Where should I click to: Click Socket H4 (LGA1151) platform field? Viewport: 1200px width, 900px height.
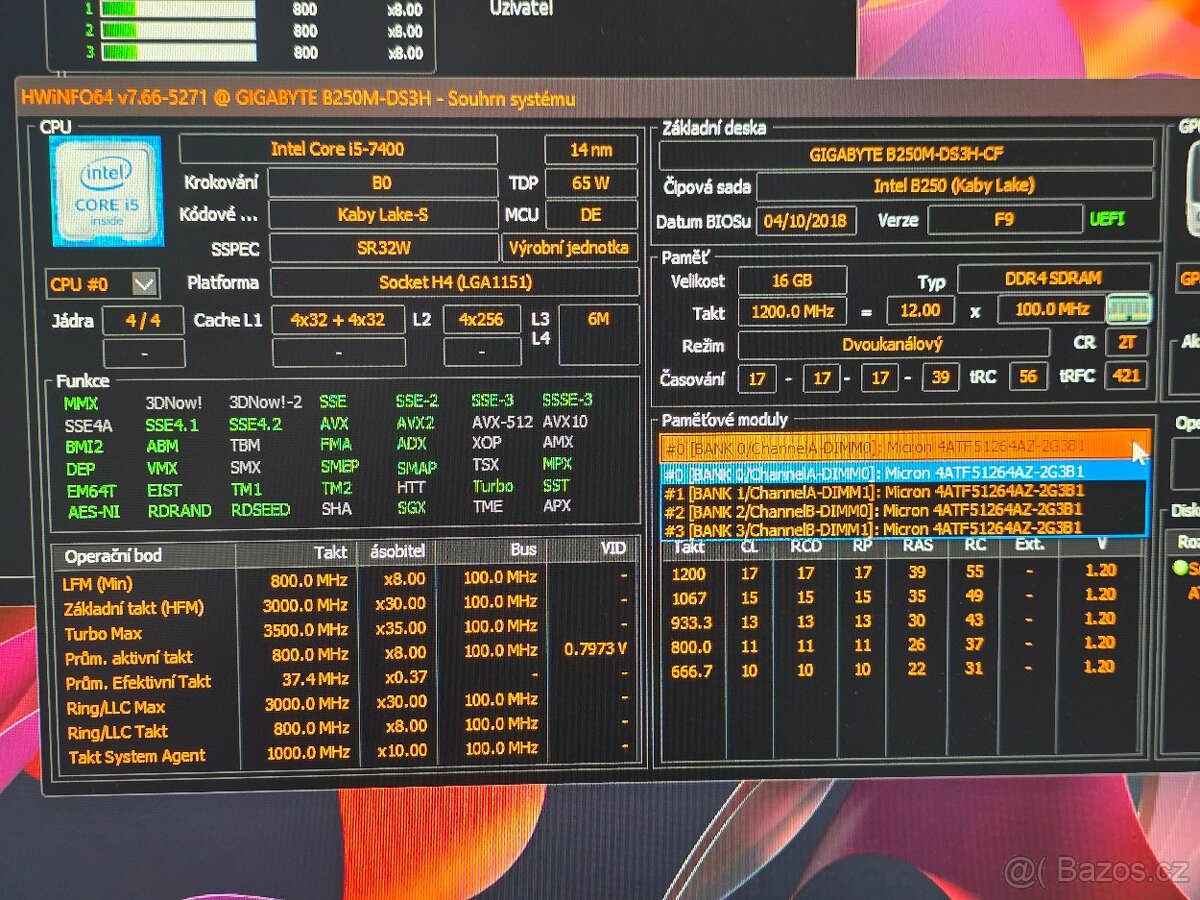click(x=454, y=282)
